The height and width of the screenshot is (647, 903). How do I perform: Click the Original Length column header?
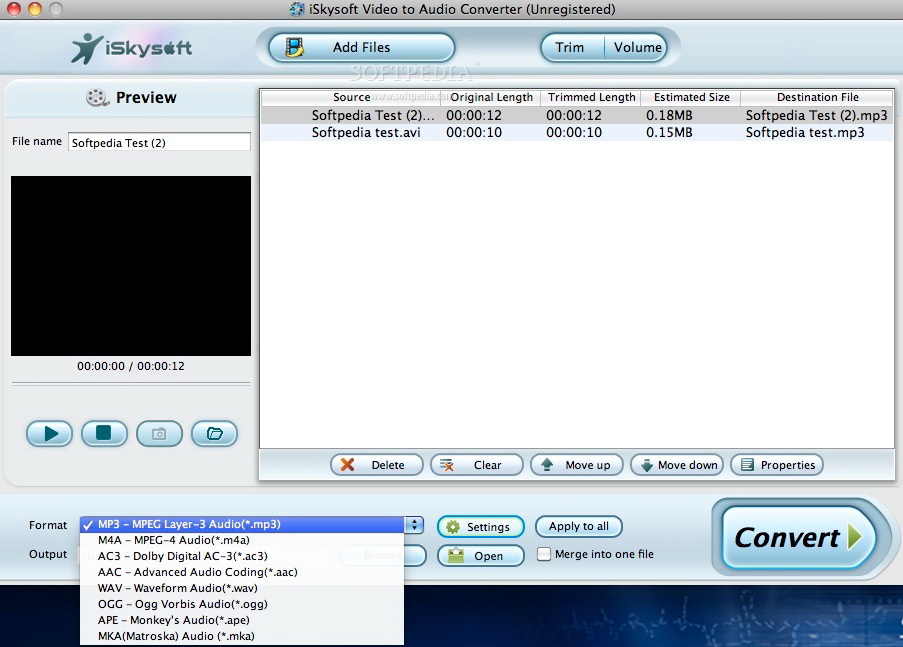491,97
